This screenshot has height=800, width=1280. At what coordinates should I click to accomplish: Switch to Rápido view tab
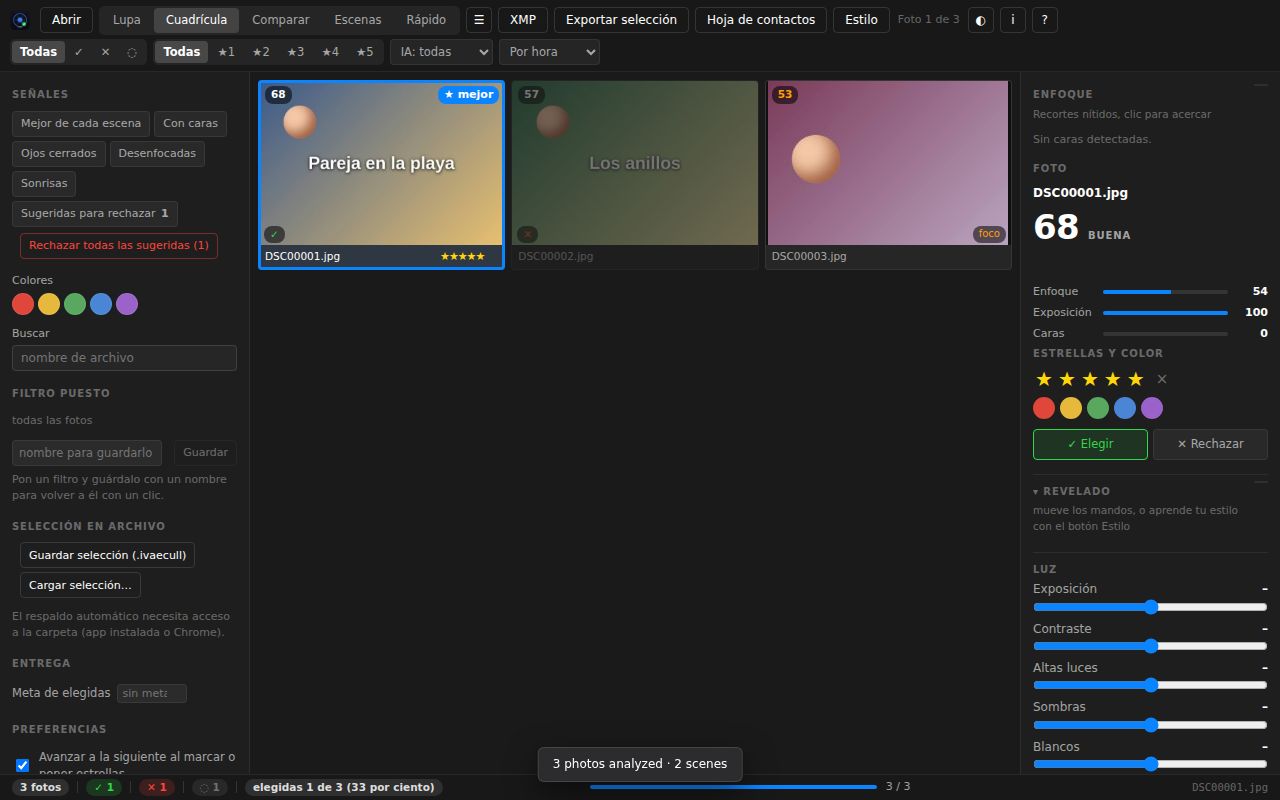426,20
